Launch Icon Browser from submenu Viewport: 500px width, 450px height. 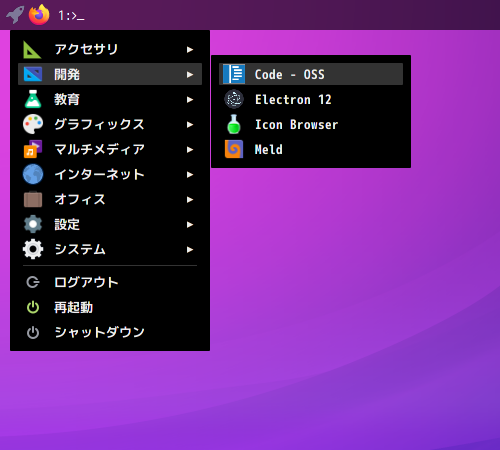pos(311,124)
